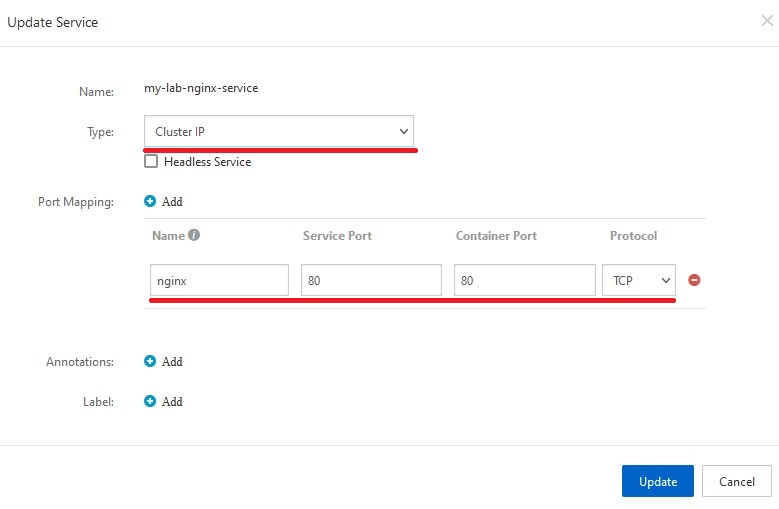Viewport: 779px width, 509px height.
Task: Open the TCP protocol dropdown
Action: [x=639, y=281]
